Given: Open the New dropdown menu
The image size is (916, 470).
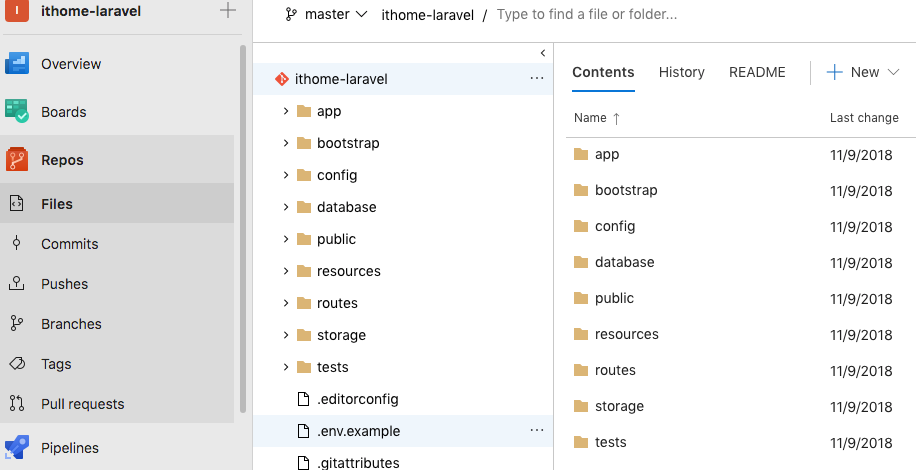Looking at the screenshot, I should [864, 72].
